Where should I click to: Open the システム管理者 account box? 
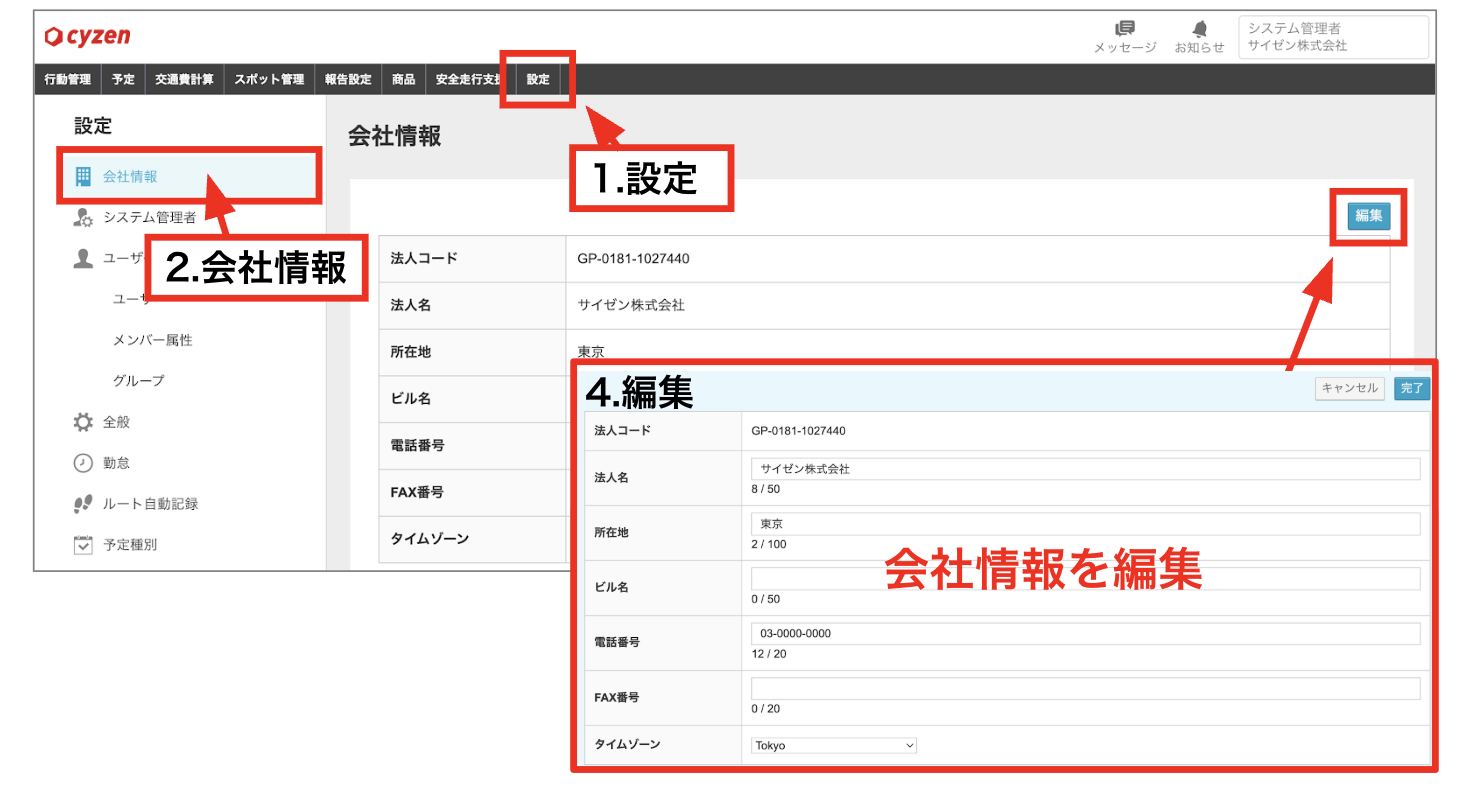point(1333,37)
